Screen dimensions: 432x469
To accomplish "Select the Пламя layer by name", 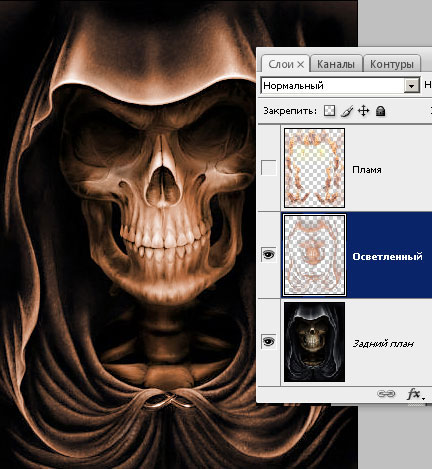I will click(367, 170).
